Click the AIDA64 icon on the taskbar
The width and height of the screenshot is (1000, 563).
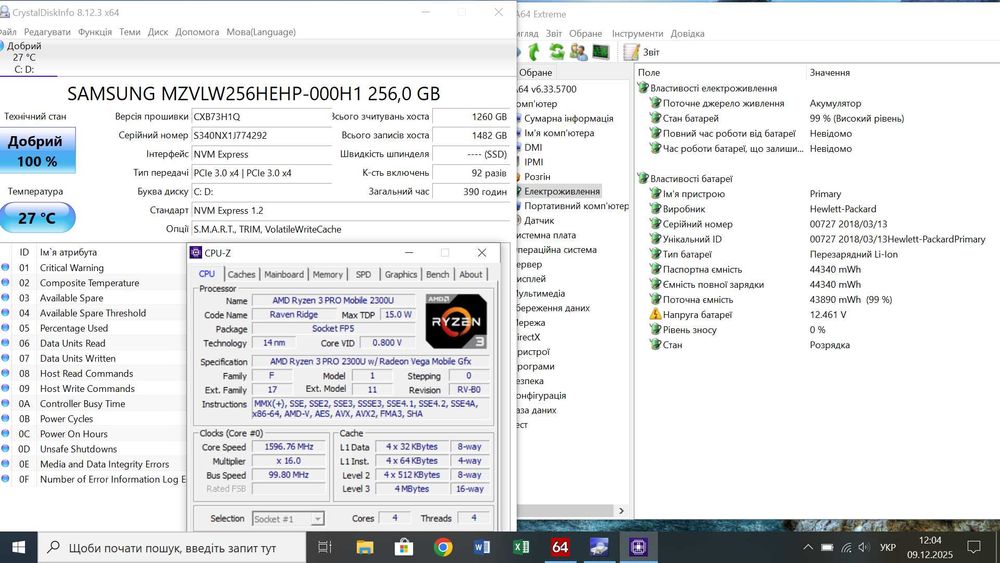[560, 547]
